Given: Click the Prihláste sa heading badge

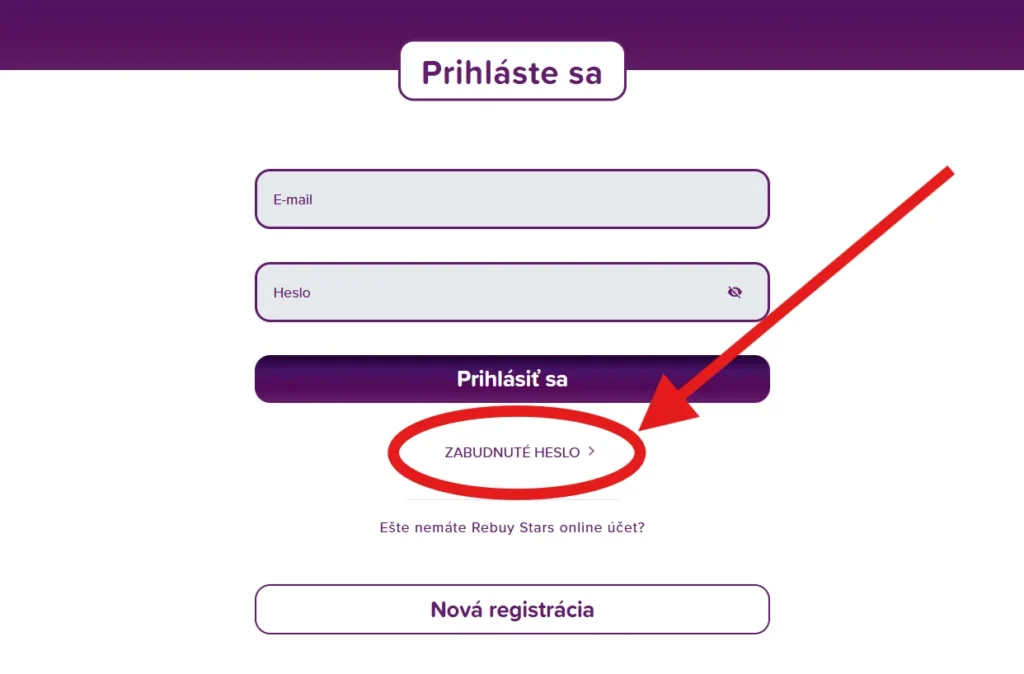Looking at the screenshot, I should click(511, 71).
